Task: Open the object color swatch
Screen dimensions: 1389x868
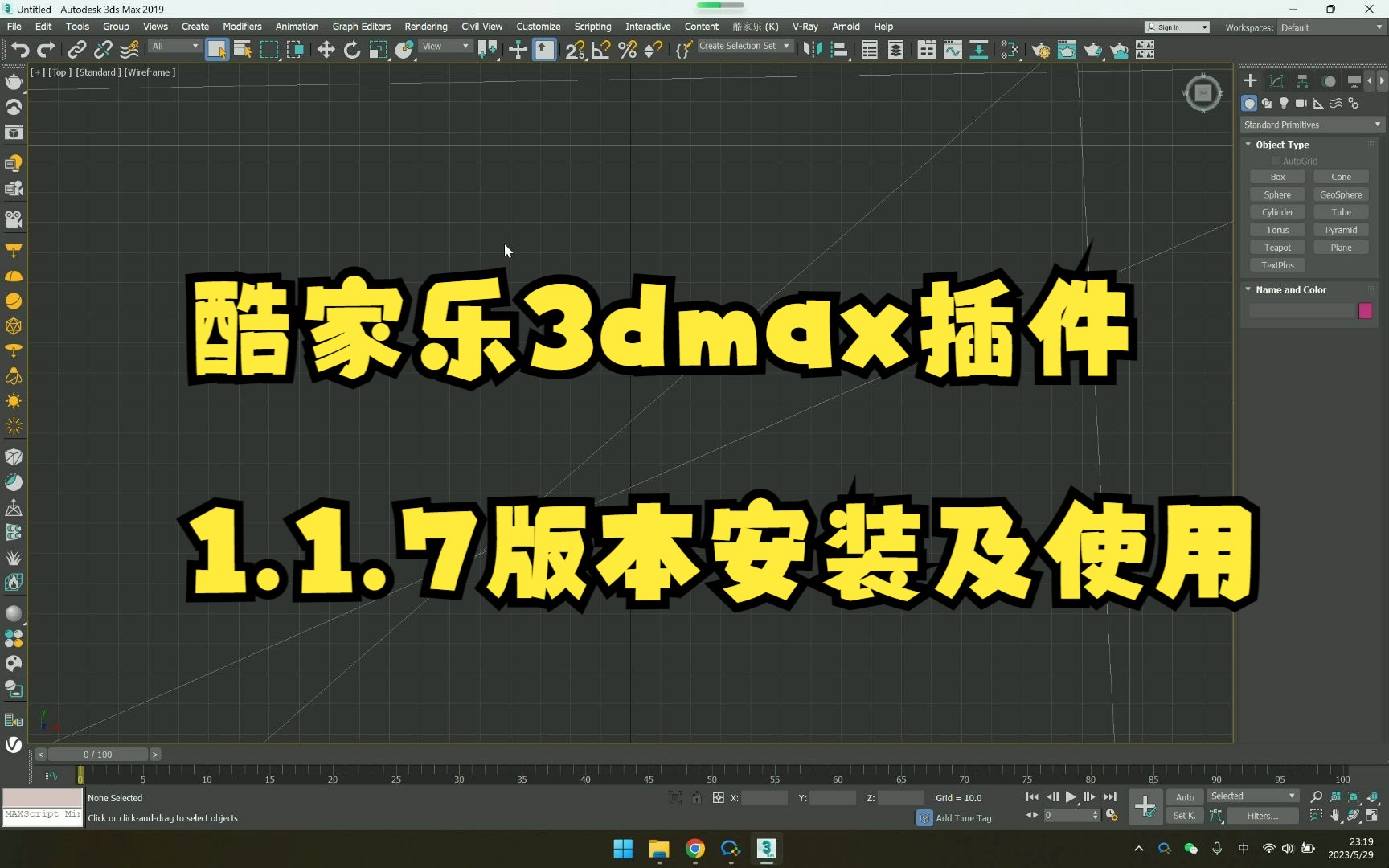Action: coord(1365,311)
